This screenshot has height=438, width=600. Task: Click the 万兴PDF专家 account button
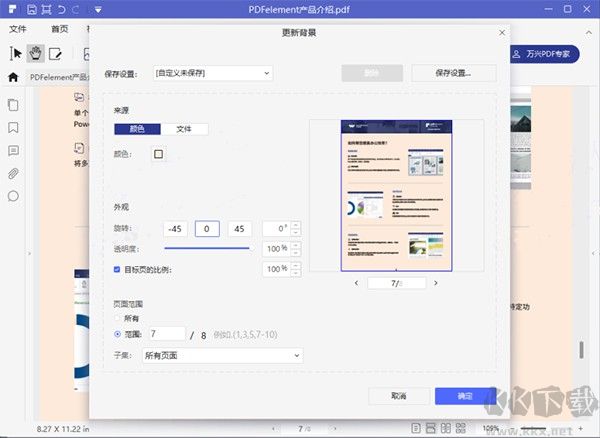click(x=545, y=54)
